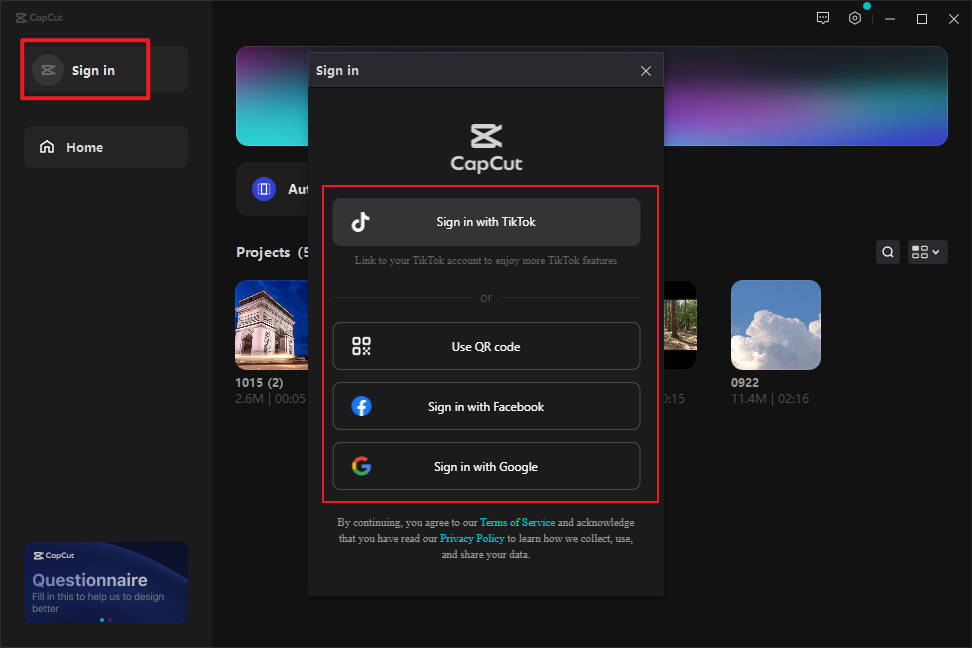This screenshot has height=648, width=972.
Task: Click the Projects heading
Action: (263, 252)
